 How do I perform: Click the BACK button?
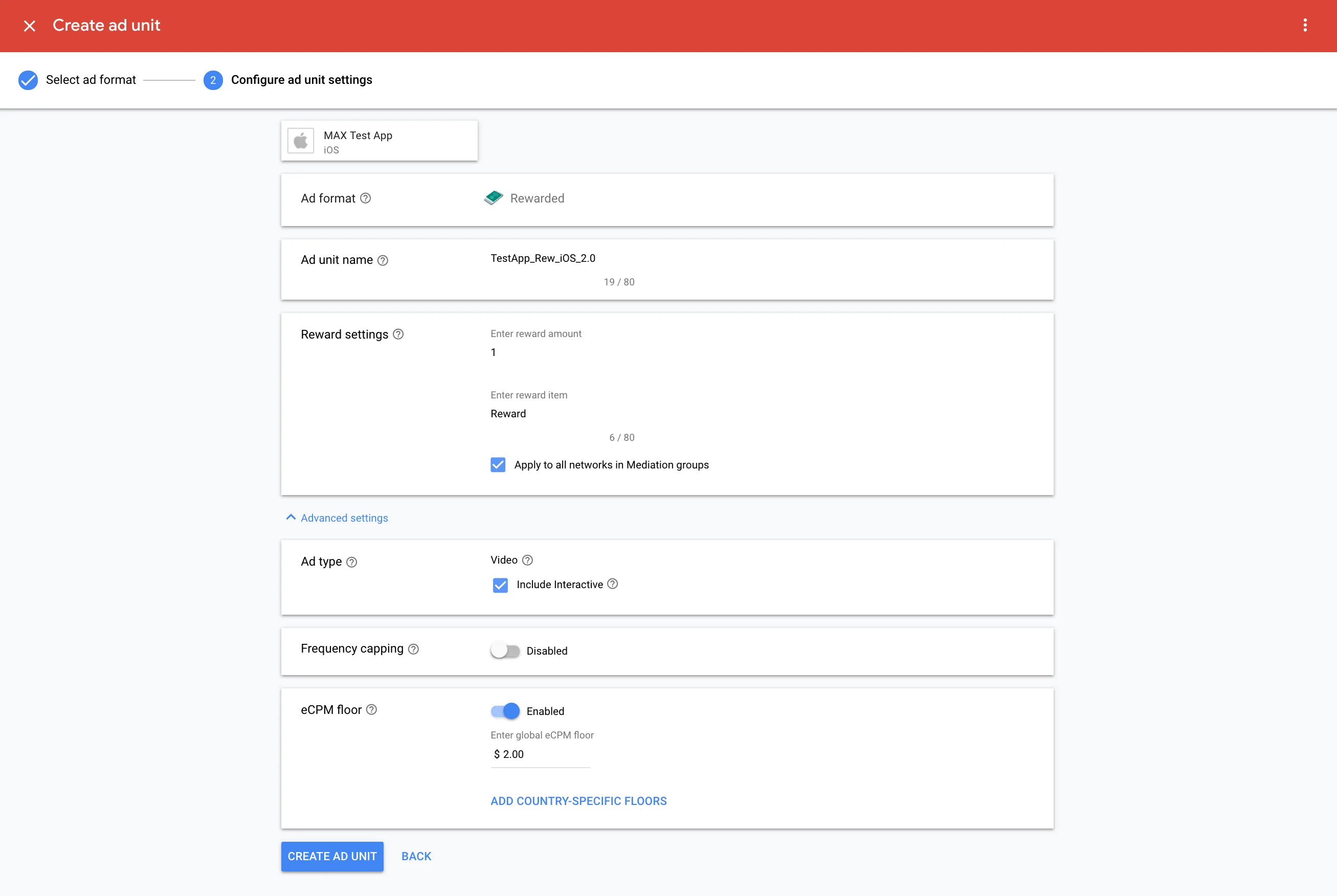416,856
